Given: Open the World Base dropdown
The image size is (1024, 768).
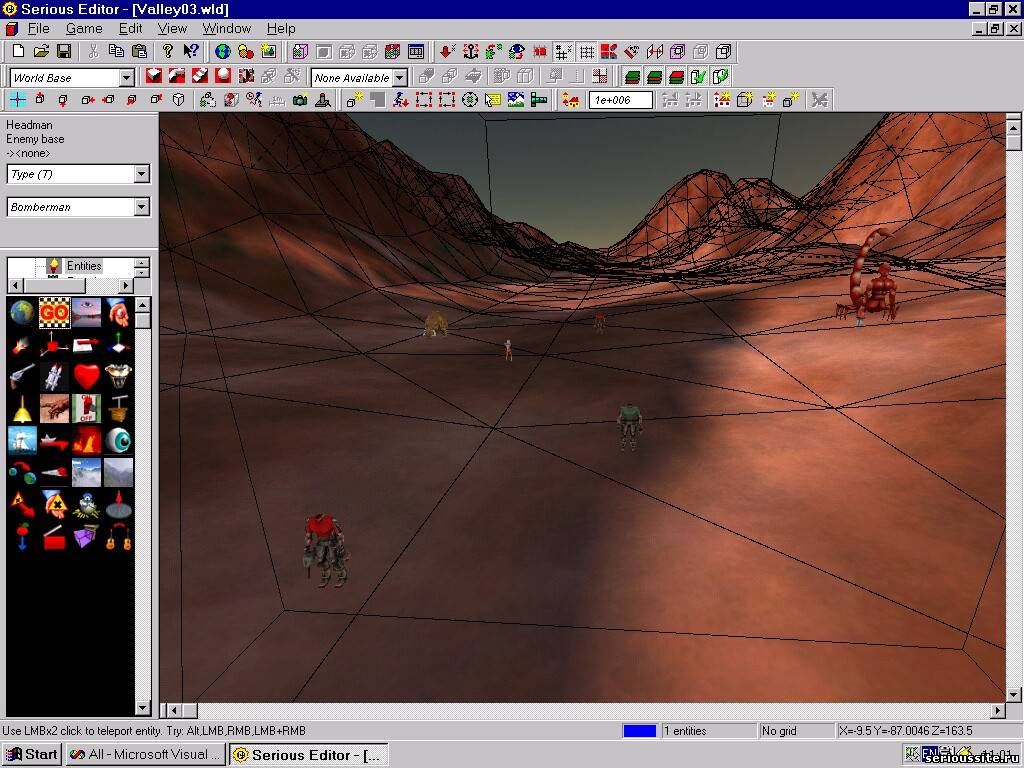Looking at the screenshot, I should coord(127,78).
